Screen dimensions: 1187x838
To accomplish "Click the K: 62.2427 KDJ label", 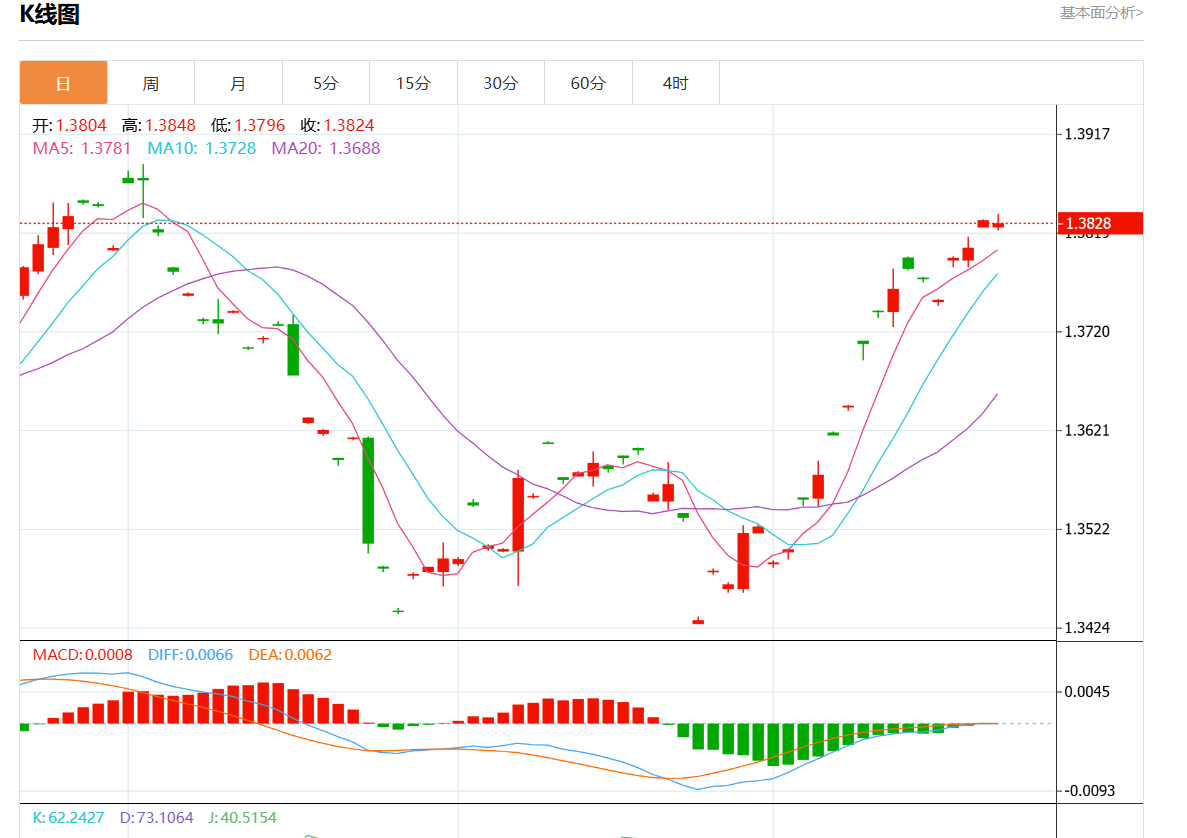I will [x=69, y=817].
